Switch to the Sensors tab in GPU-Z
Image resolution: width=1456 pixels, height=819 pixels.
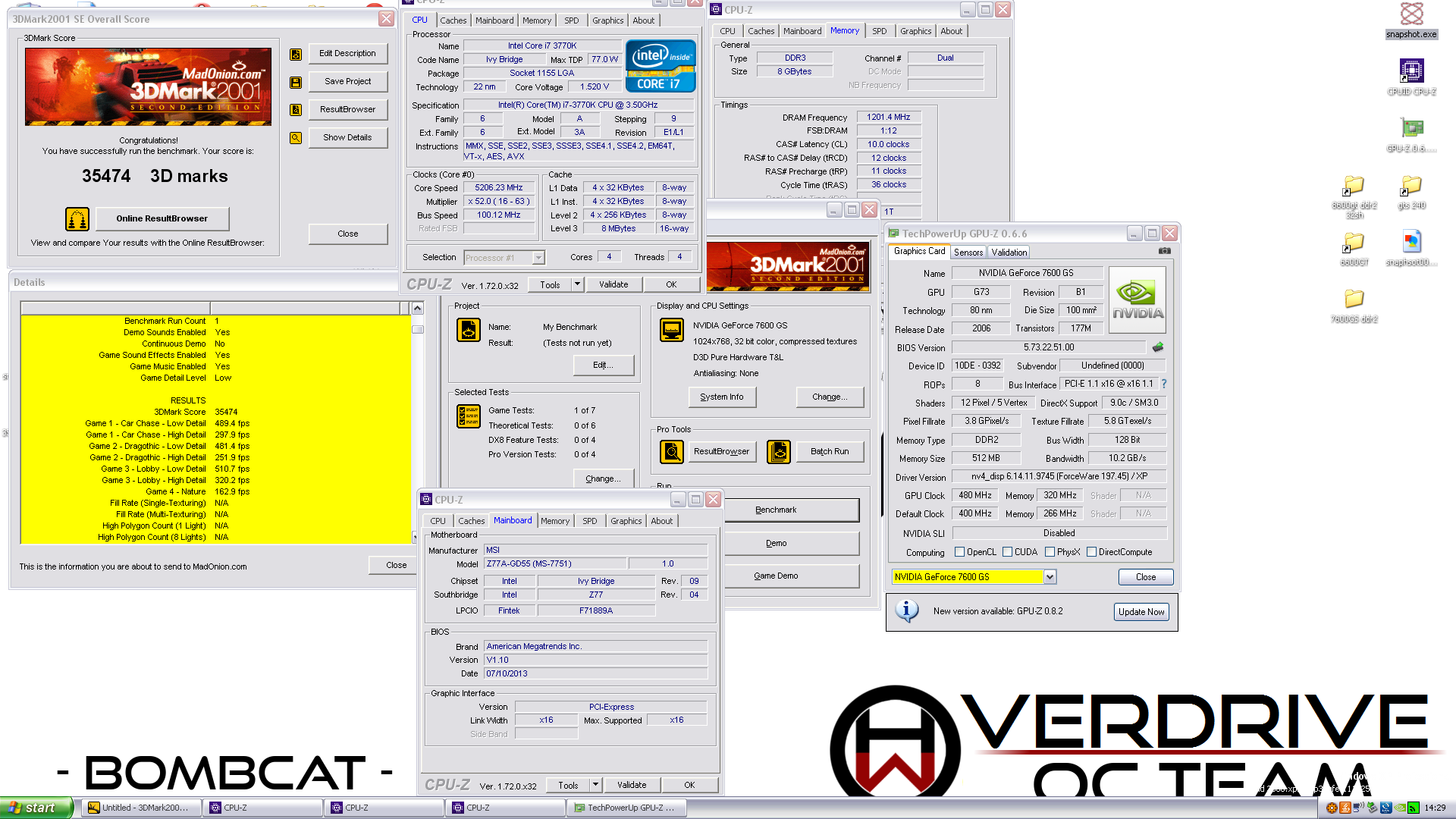click(968, 253)
